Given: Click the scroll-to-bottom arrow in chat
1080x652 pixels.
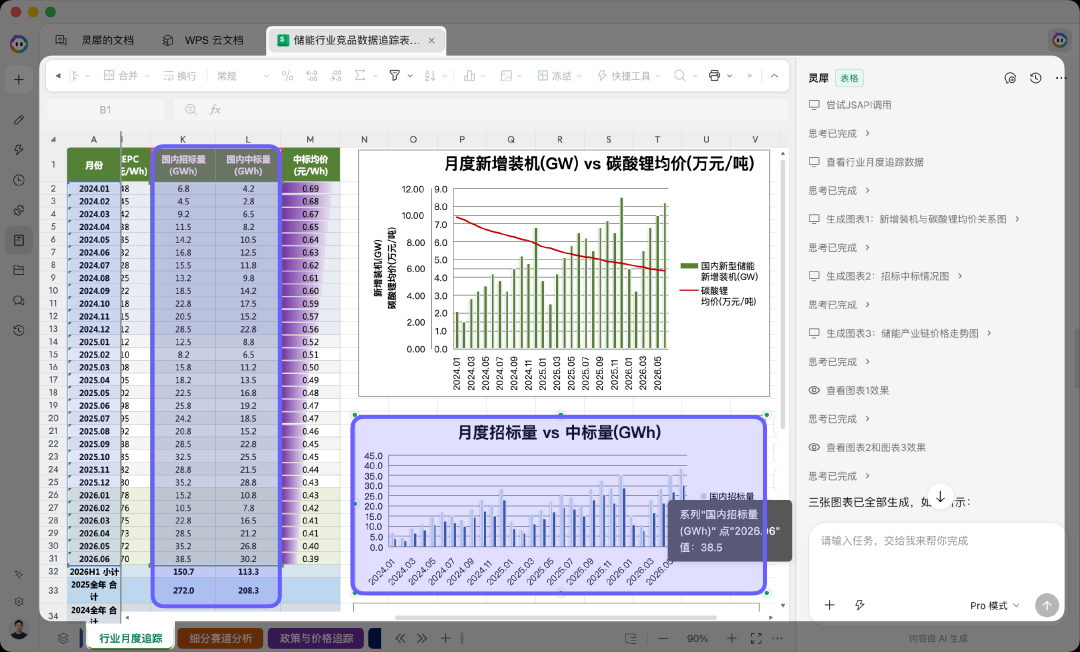Looking at the screenshot, I should (x=940, y=496).
